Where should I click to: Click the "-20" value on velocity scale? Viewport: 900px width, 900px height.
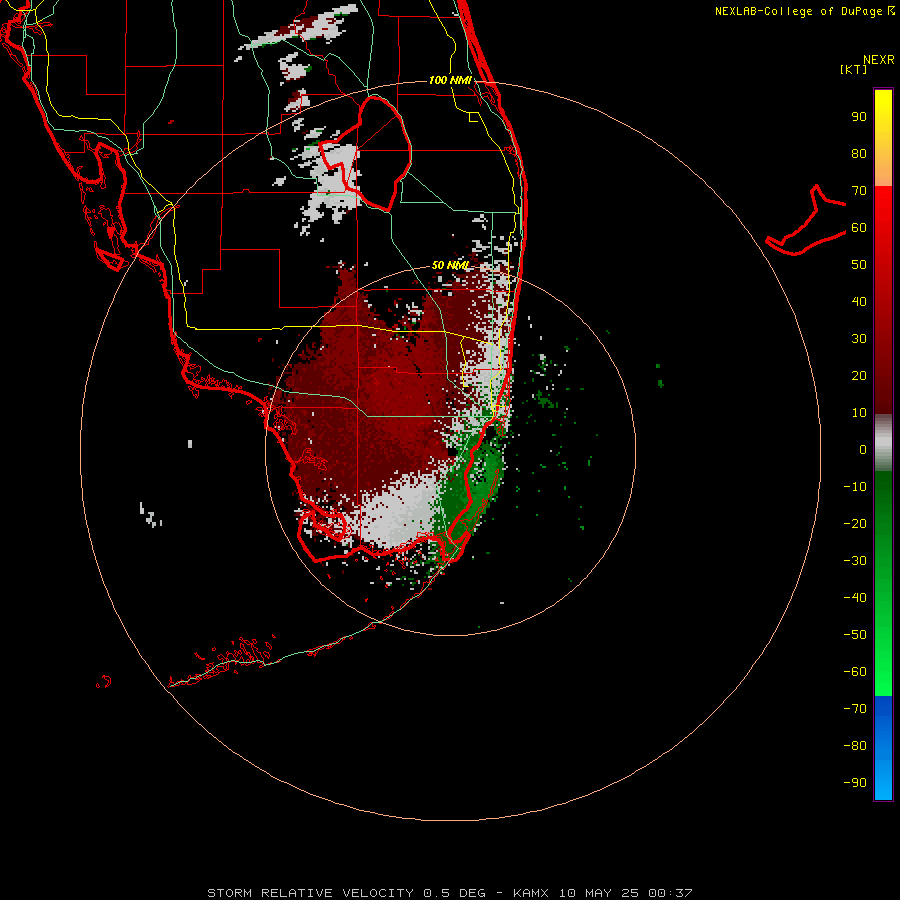(855, 524)
